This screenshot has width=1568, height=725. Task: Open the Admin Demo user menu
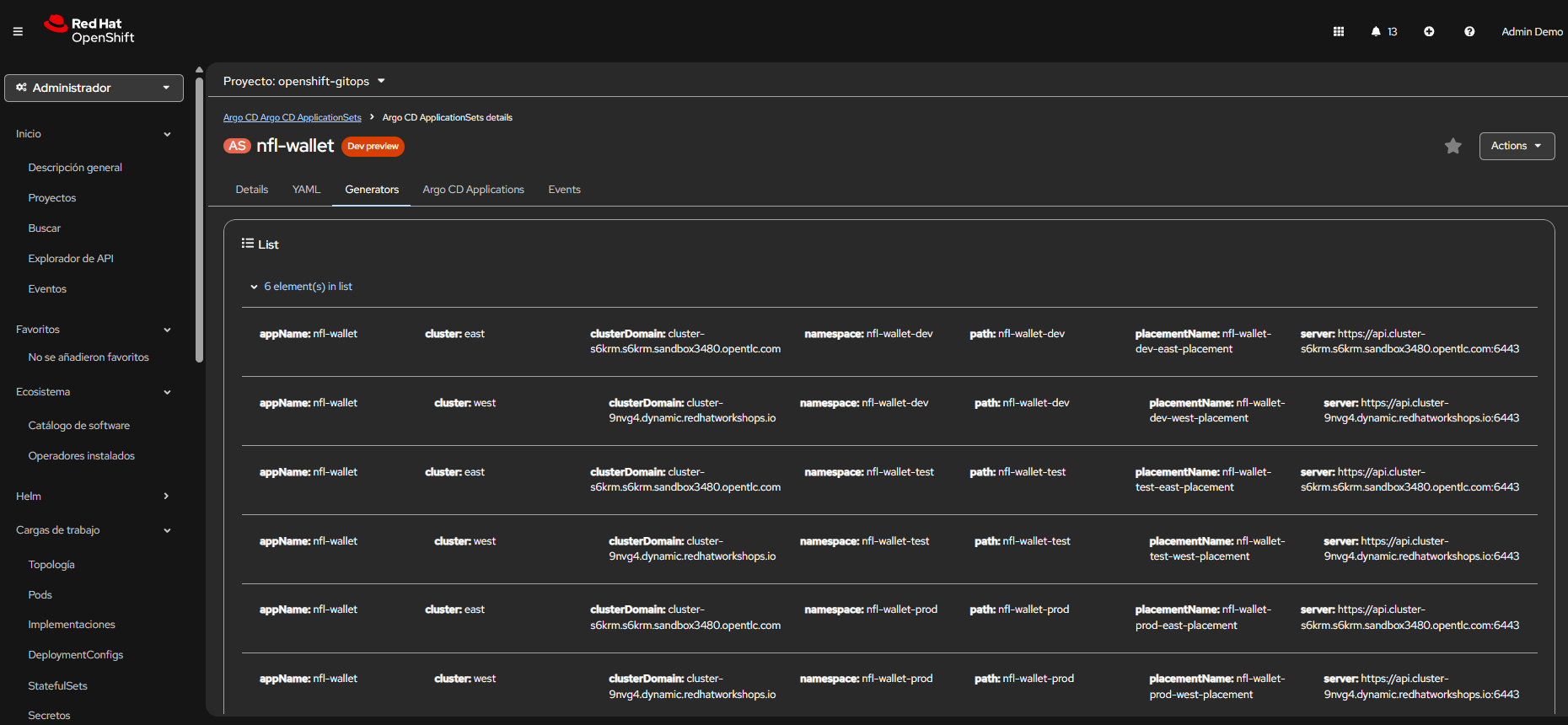click(x=1531, y=31)
